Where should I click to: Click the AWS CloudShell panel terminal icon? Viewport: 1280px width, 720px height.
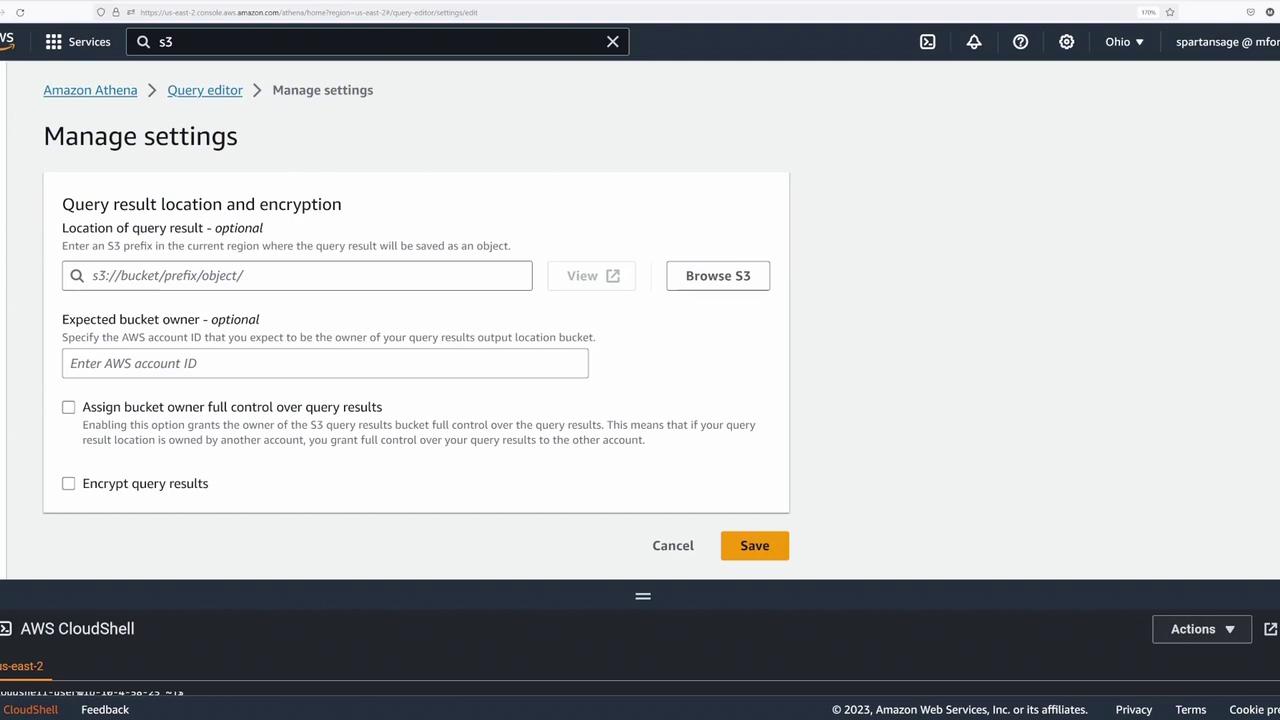tap(6, 629)
